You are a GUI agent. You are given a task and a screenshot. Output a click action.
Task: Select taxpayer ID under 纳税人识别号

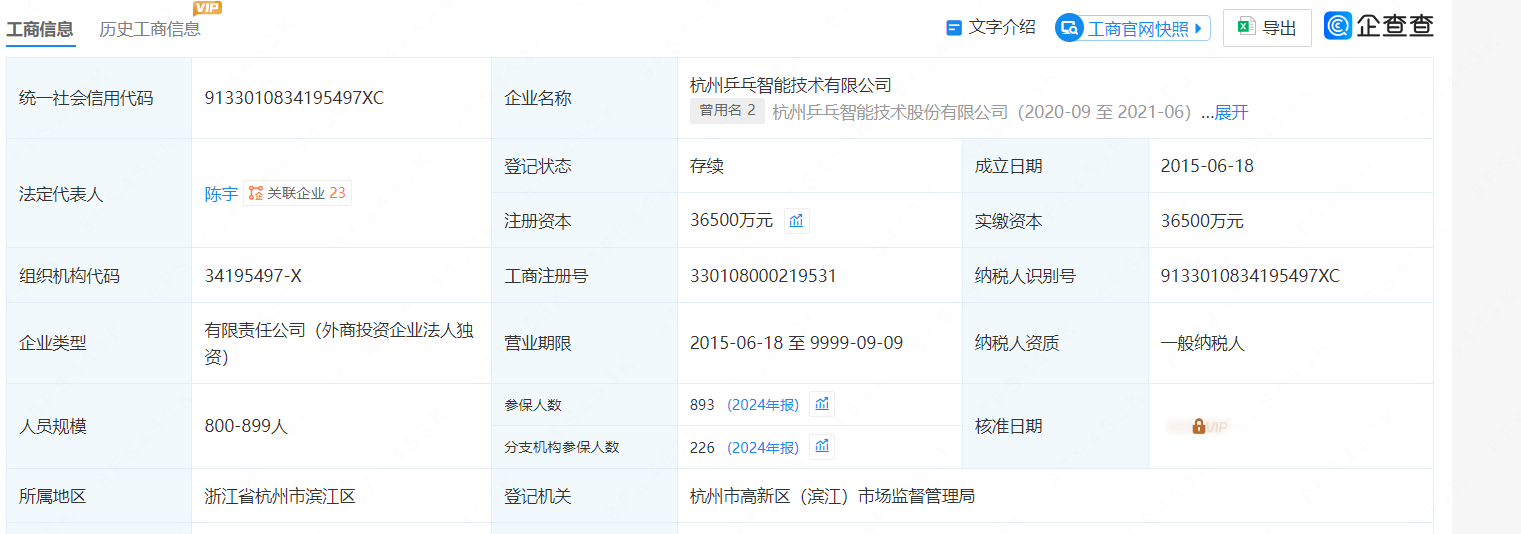tap(1250, 275)
